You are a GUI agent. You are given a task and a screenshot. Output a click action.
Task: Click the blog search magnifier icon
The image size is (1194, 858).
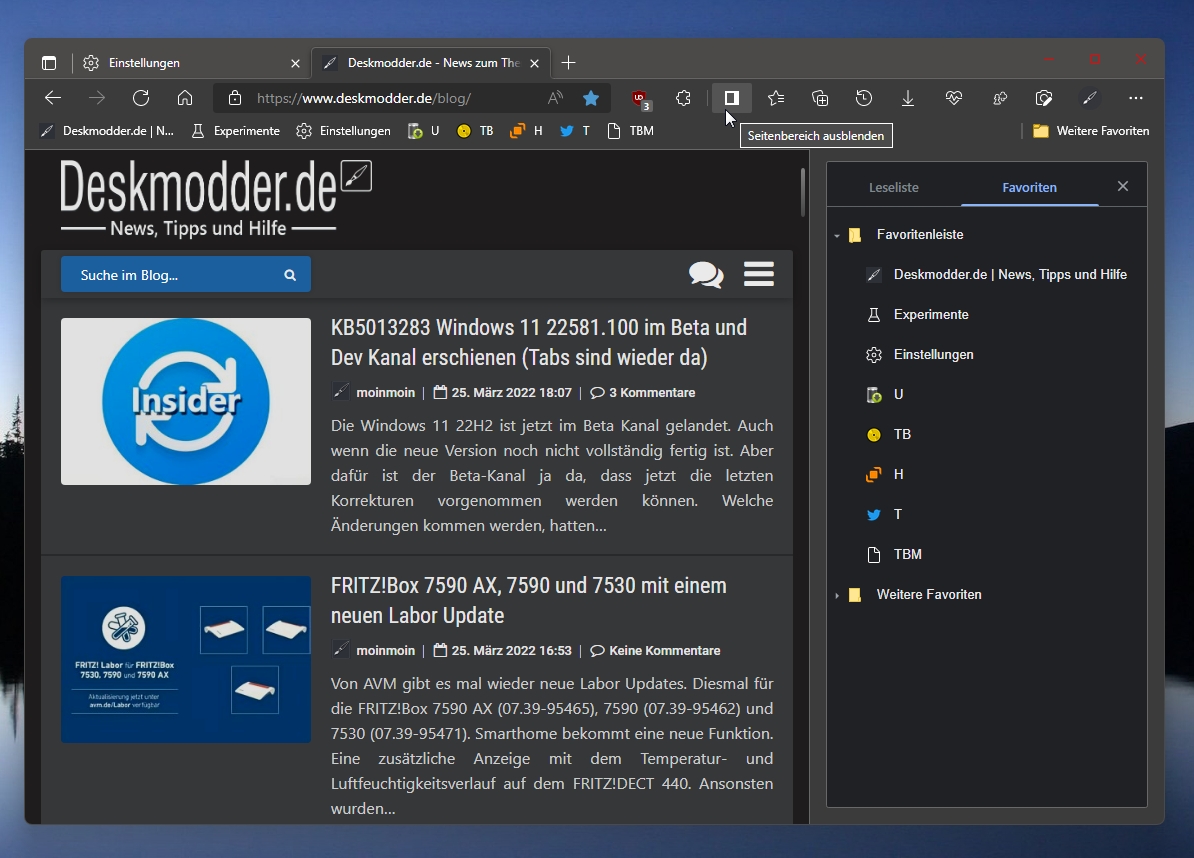click(290, 276)
